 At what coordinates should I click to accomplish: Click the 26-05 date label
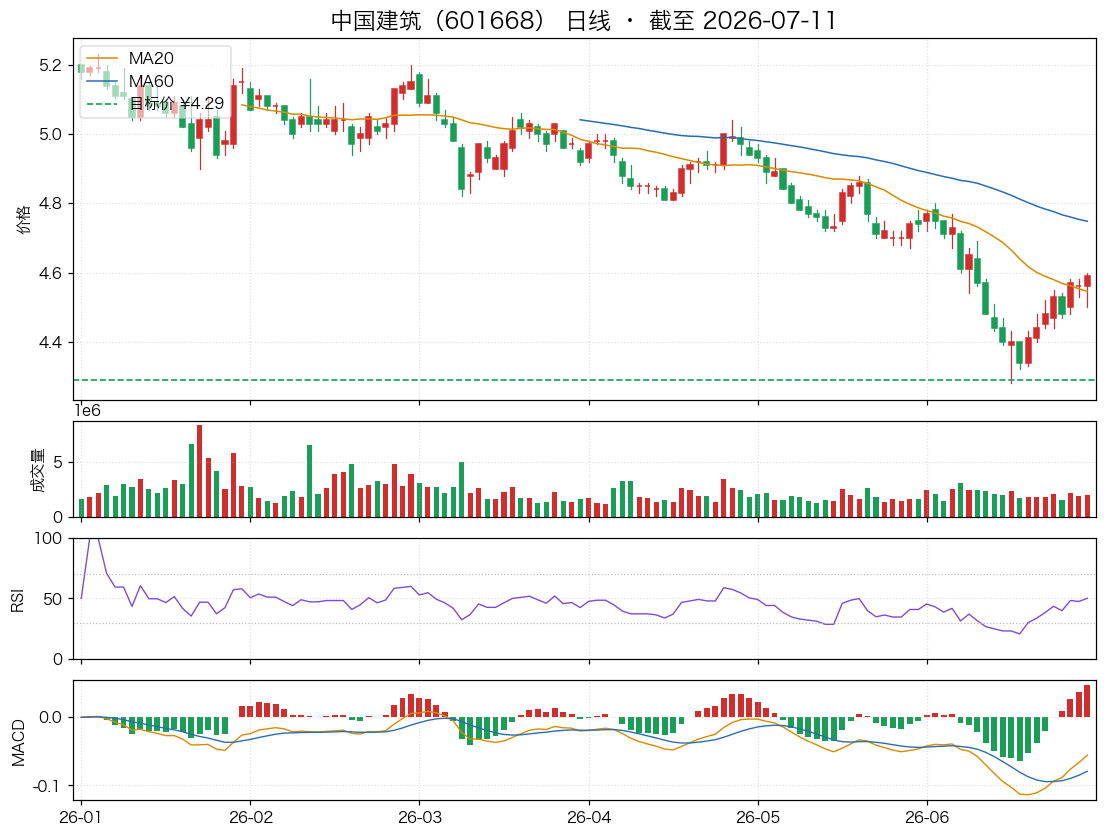(758, 817)
